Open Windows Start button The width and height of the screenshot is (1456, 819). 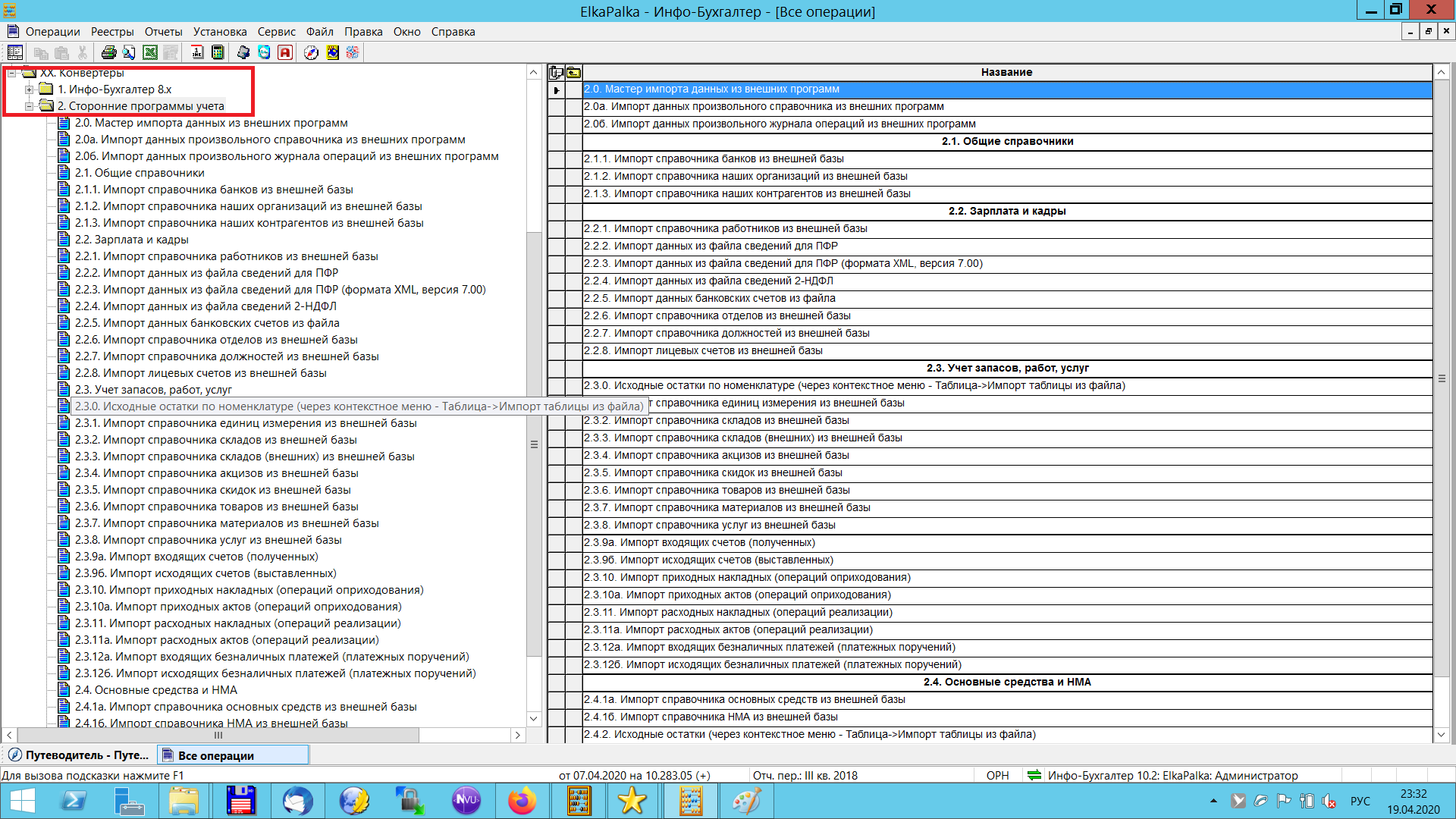(22, 801)
